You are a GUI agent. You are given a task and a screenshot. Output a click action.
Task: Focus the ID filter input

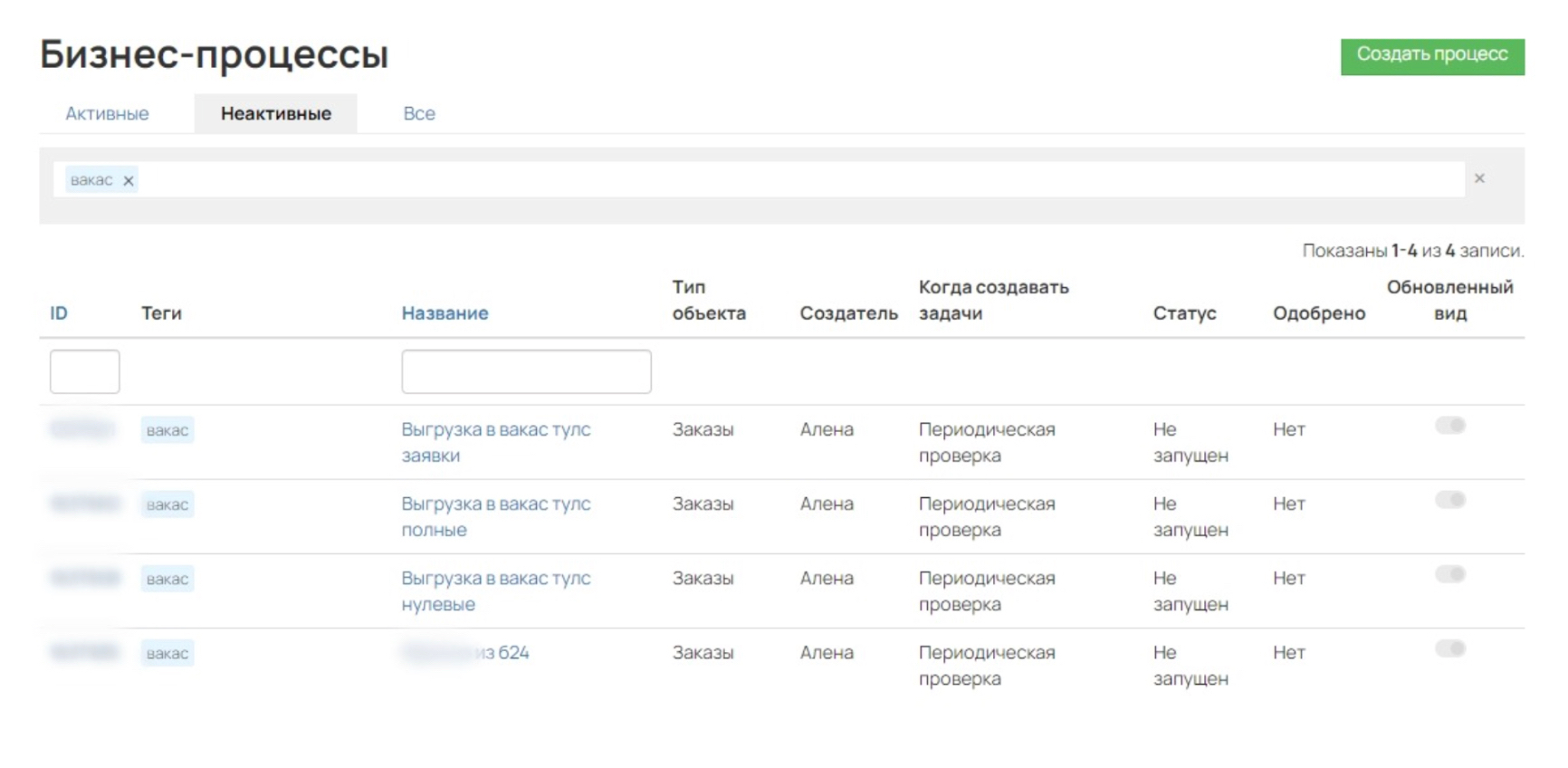click(85, 371)
